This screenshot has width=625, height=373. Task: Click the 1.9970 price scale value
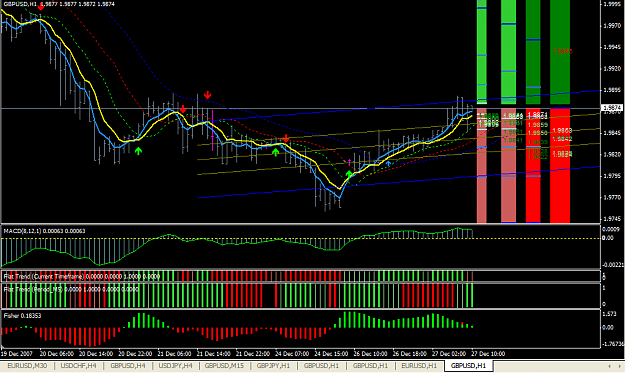pyautogui.click(x=612, y=26)
